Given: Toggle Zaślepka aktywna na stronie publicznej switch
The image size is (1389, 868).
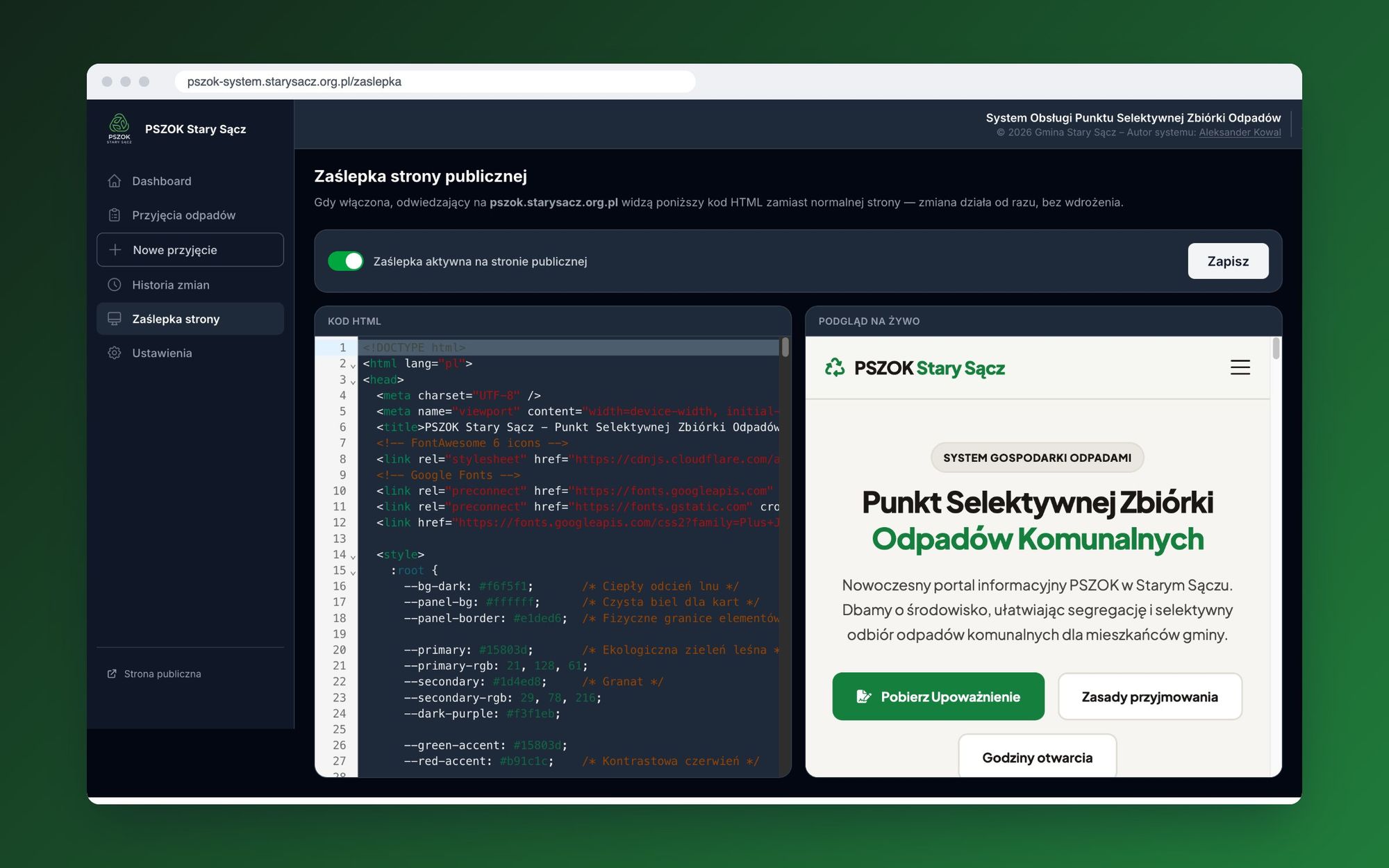Looking at the screenshot, I should (346, 261).
